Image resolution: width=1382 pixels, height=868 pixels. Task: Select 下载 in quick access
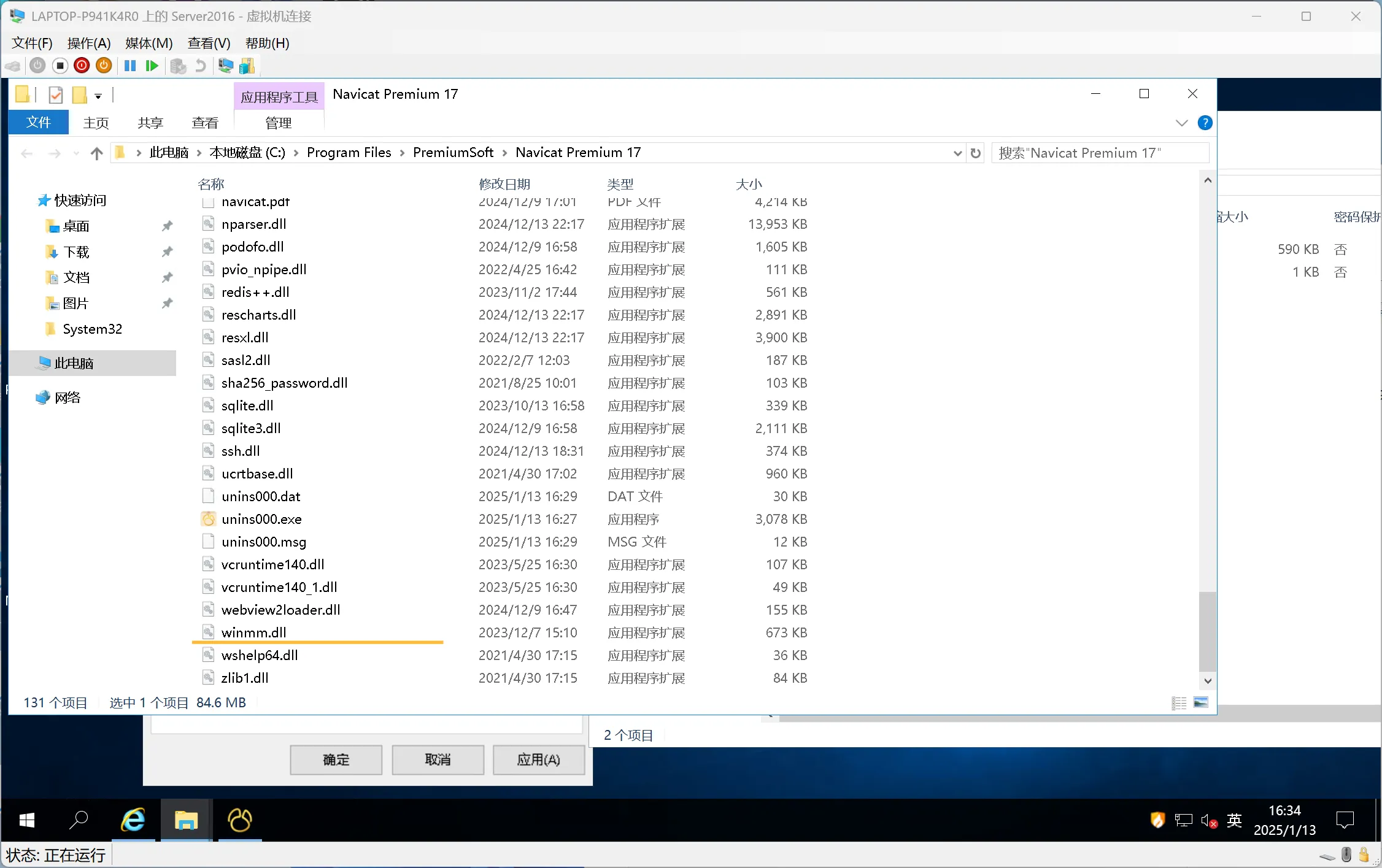76,252
